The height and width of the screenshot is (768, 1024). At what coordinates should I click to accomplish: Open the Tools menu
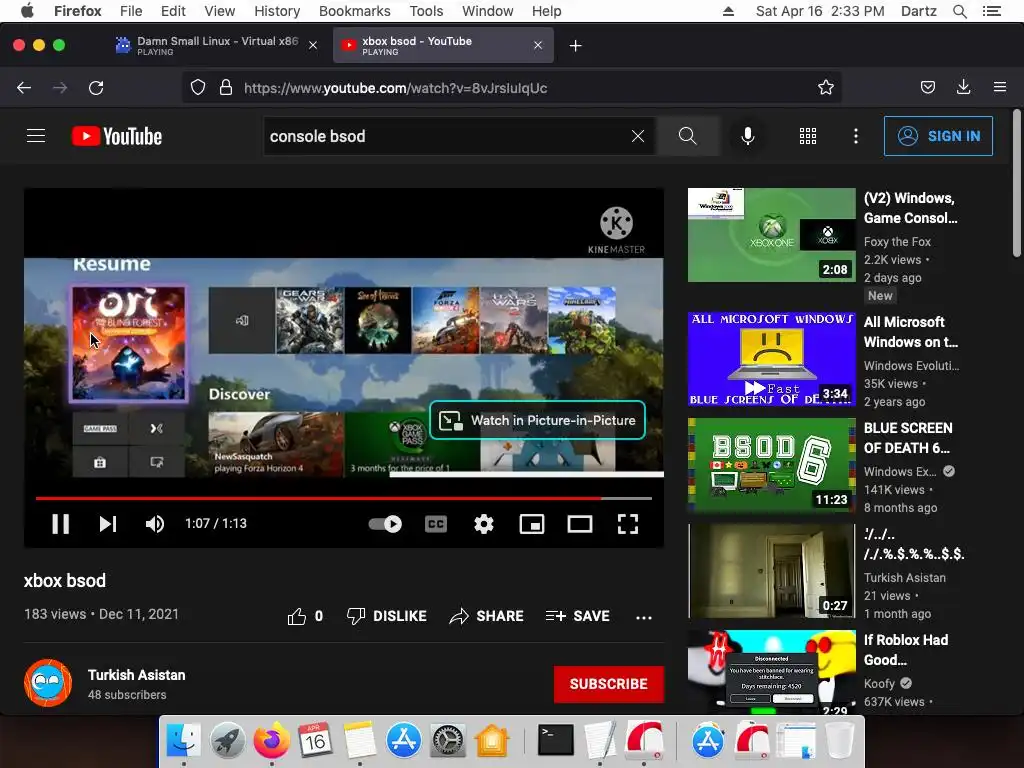[426, 11]
